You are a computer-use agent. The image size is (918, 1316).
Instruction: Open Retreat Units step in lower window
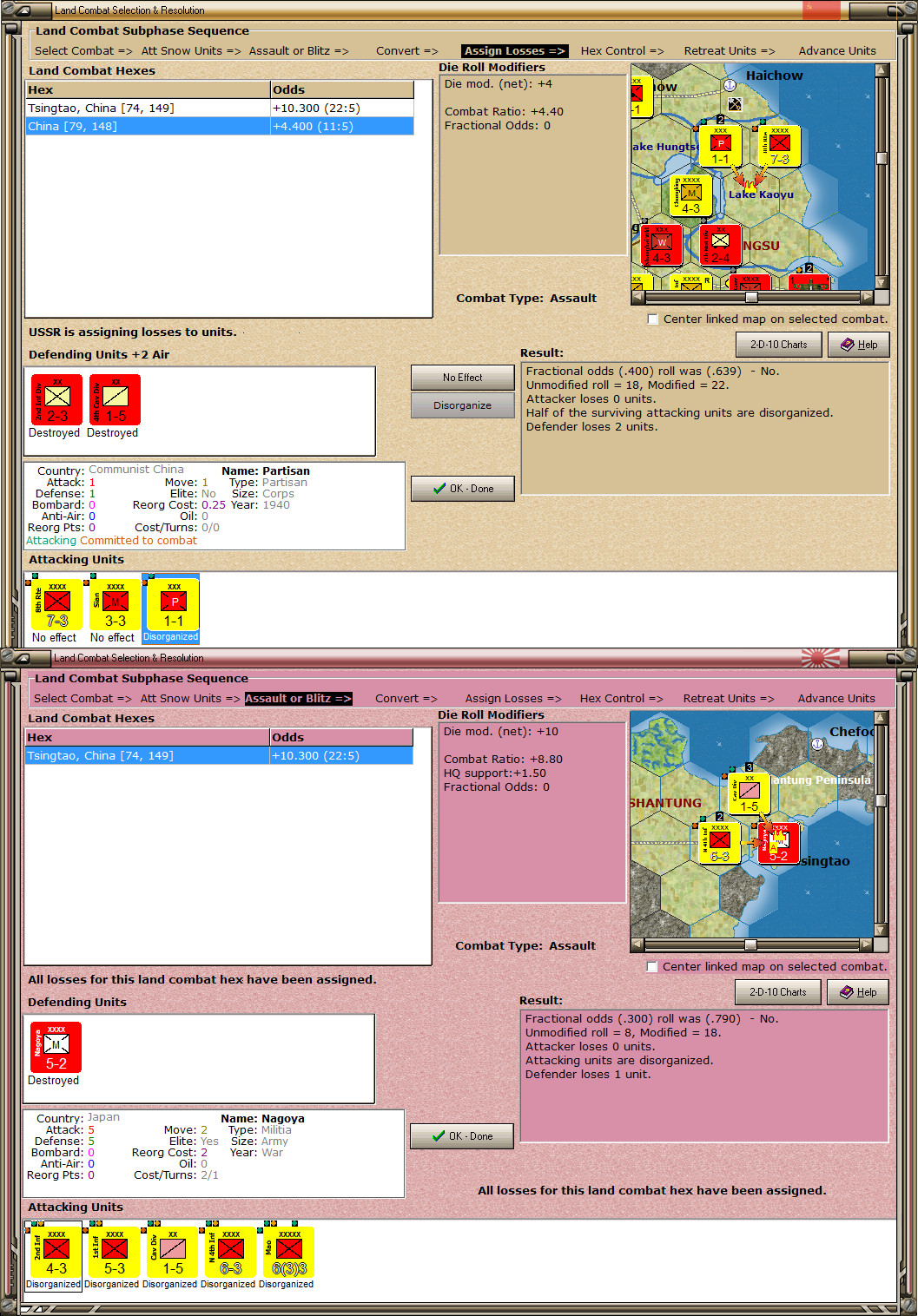[x=728, y=699]
